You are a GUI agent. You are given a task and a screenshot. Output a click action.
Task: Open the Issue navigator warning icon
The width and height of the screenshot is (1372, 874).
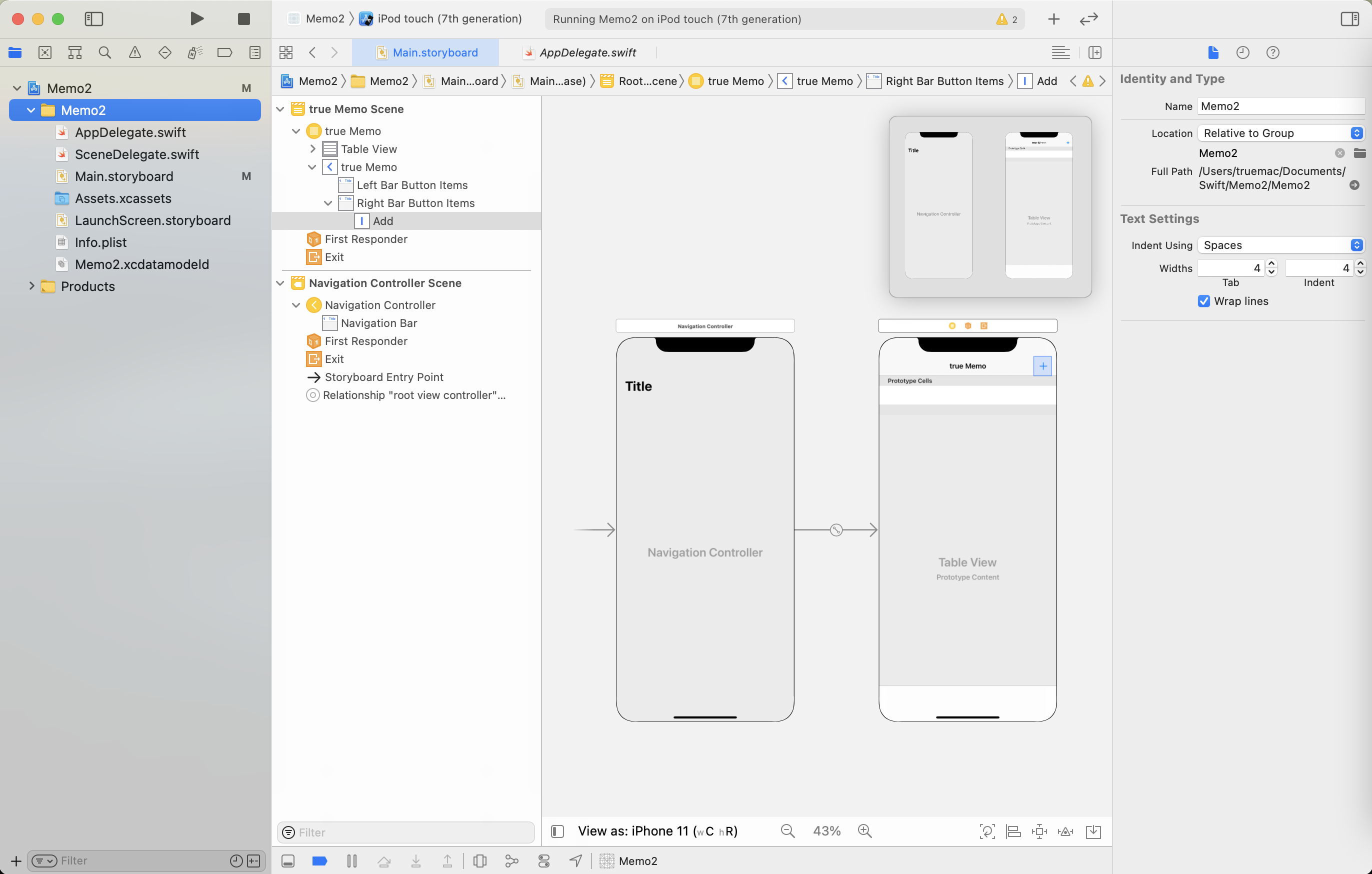pyautogui.click(x=134, y=52)
